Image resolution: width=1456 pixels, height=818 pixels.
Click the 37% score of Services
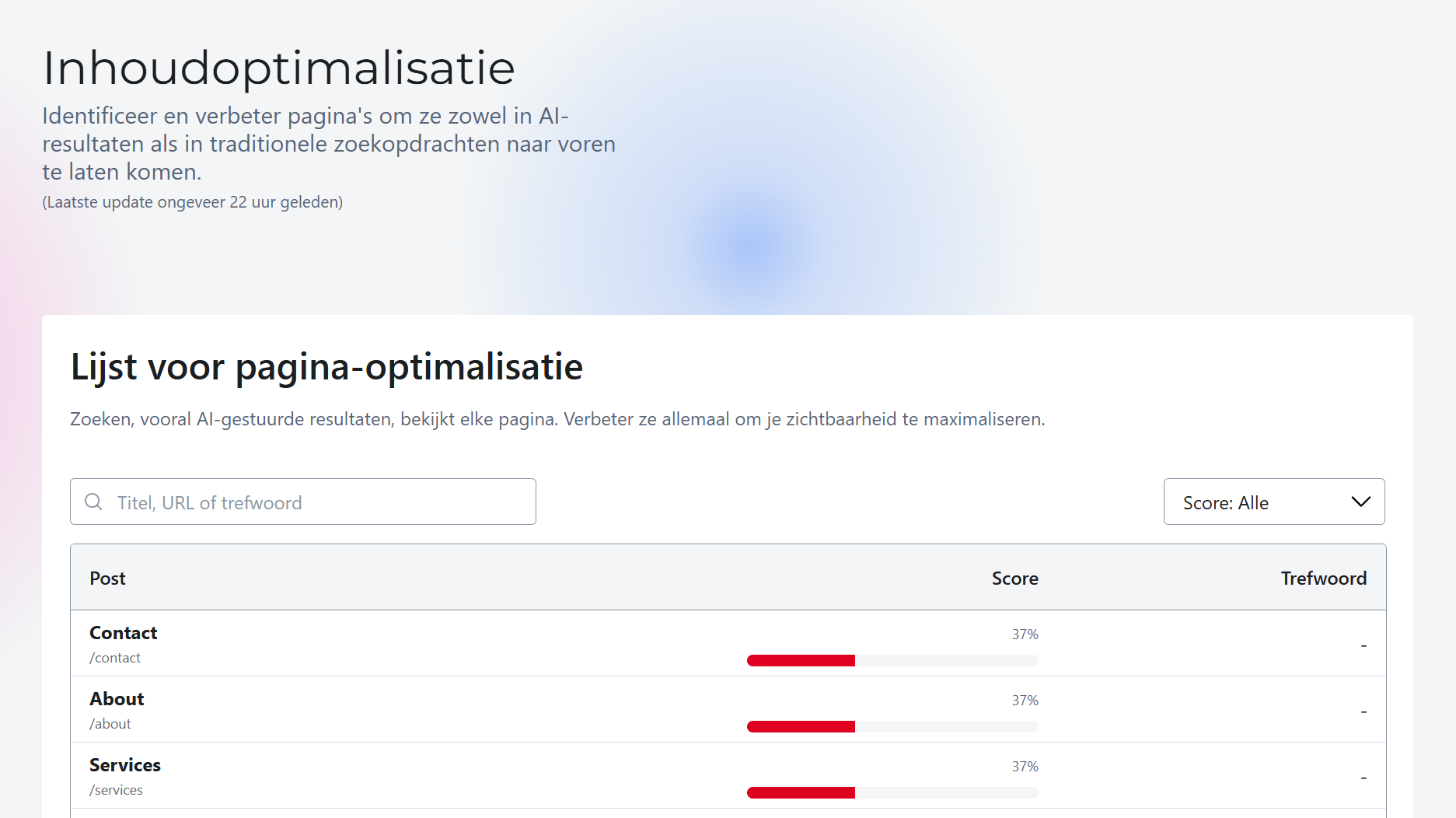pos(1024,767)
